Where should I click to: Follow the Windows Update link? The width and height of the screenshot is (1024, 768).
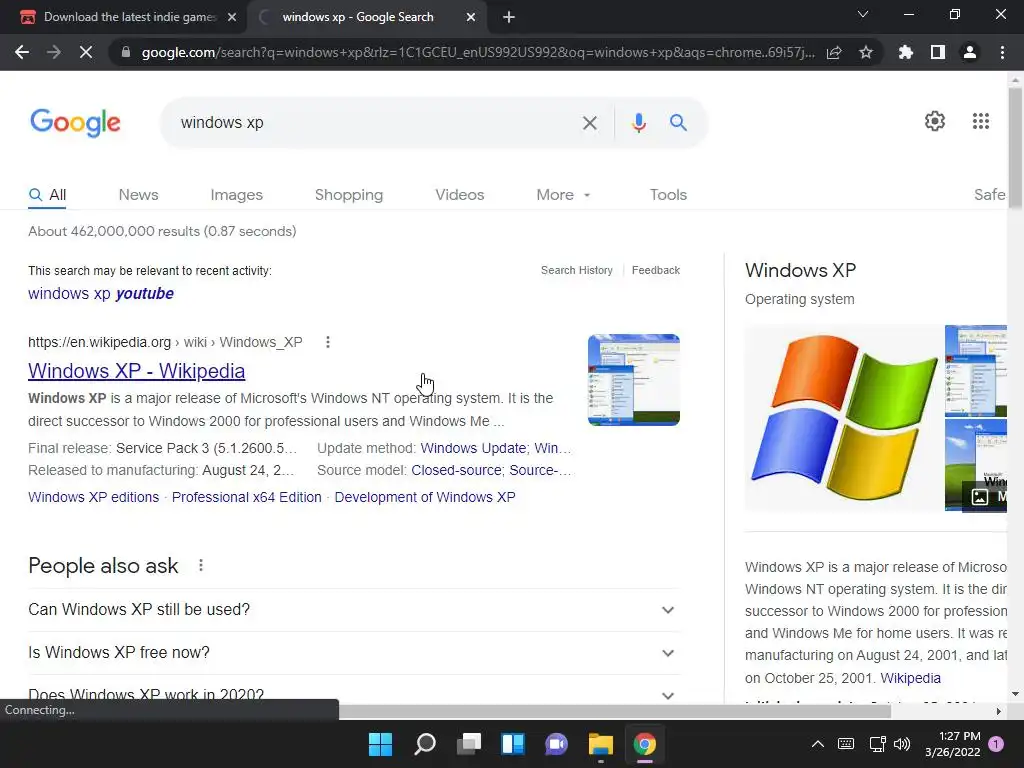[473, 449]
